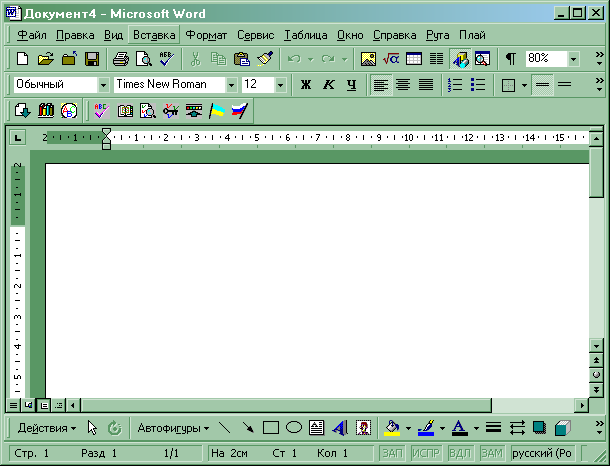The width and height of the screenshot is (610, 466).
Task: Open the Сервис menu
Action: [256, 35]
